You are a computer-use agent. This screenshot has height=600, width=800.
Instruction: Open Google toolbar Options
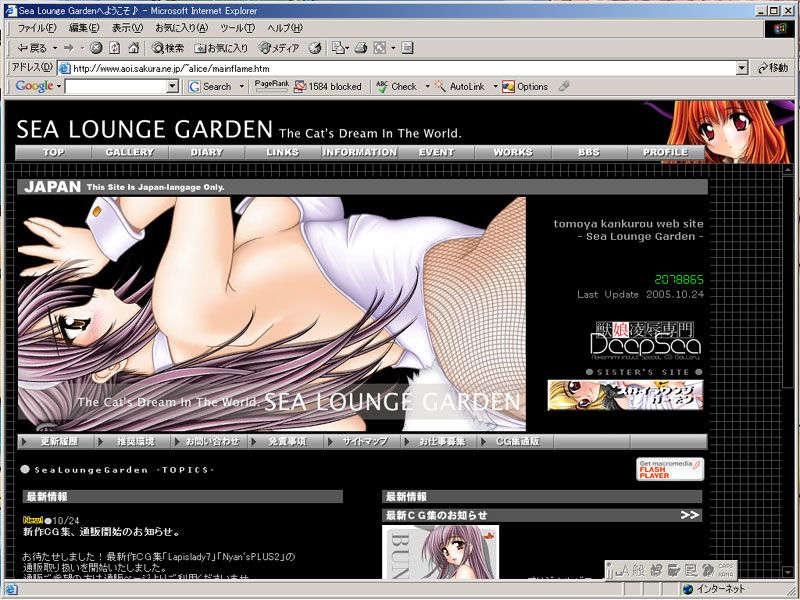tap(525, 87)
